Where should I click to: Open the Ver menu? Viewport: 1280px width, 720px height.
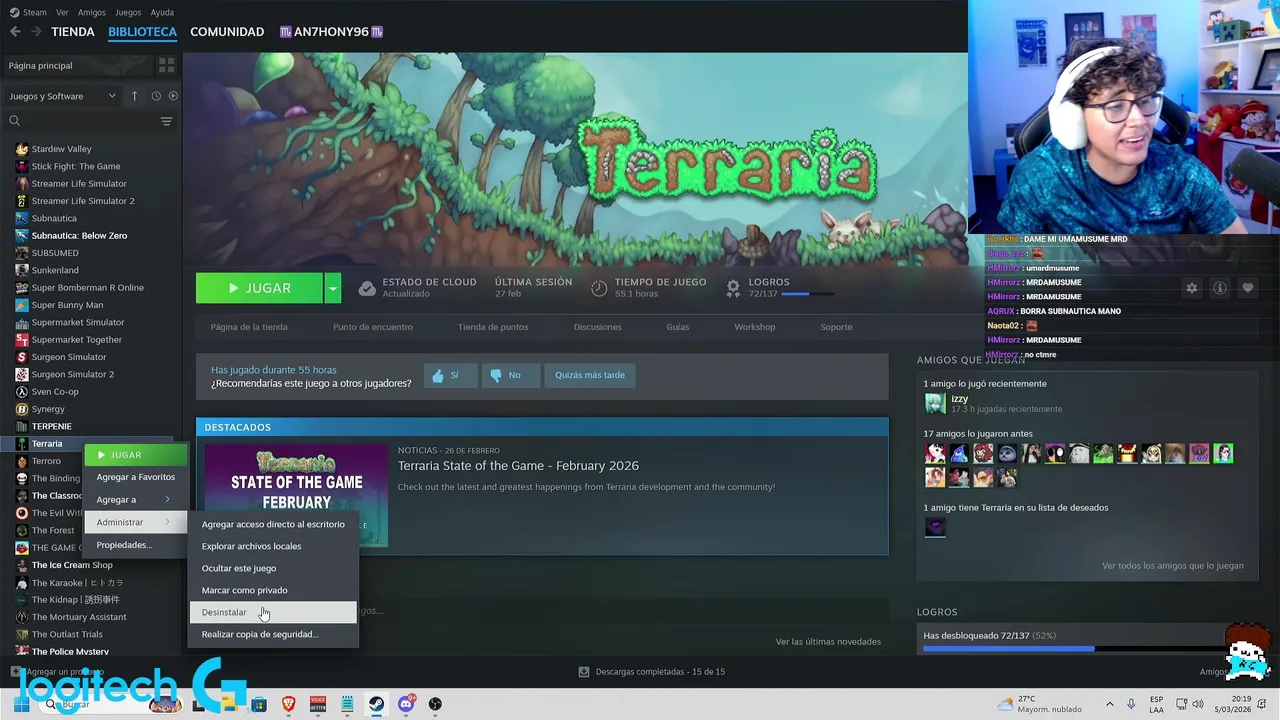point(62,12)
